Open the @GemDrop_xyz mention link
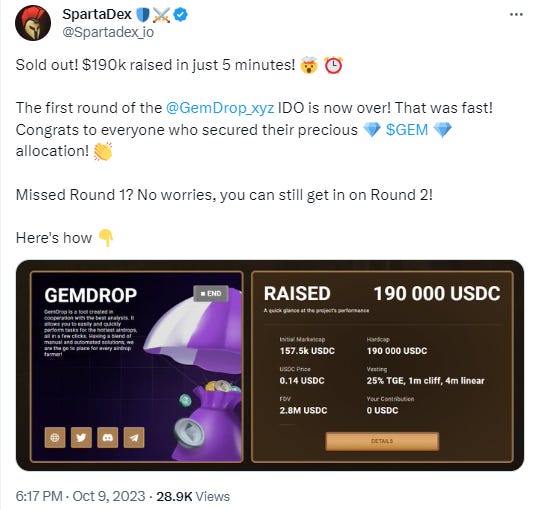Screen dimensions: 538x510 click(x=220, y=108)
